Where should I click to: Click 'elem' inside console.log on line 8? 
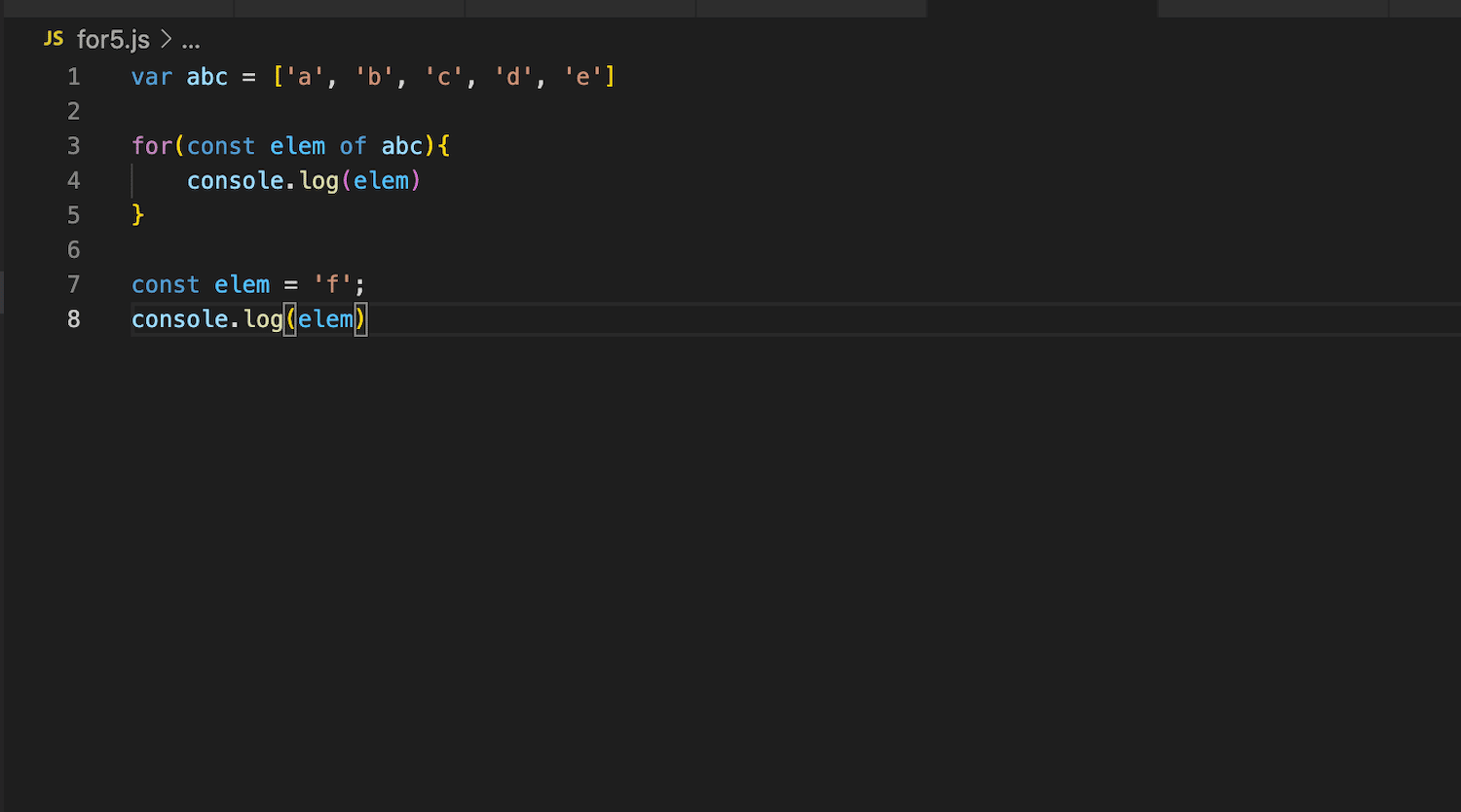[325, 319]
